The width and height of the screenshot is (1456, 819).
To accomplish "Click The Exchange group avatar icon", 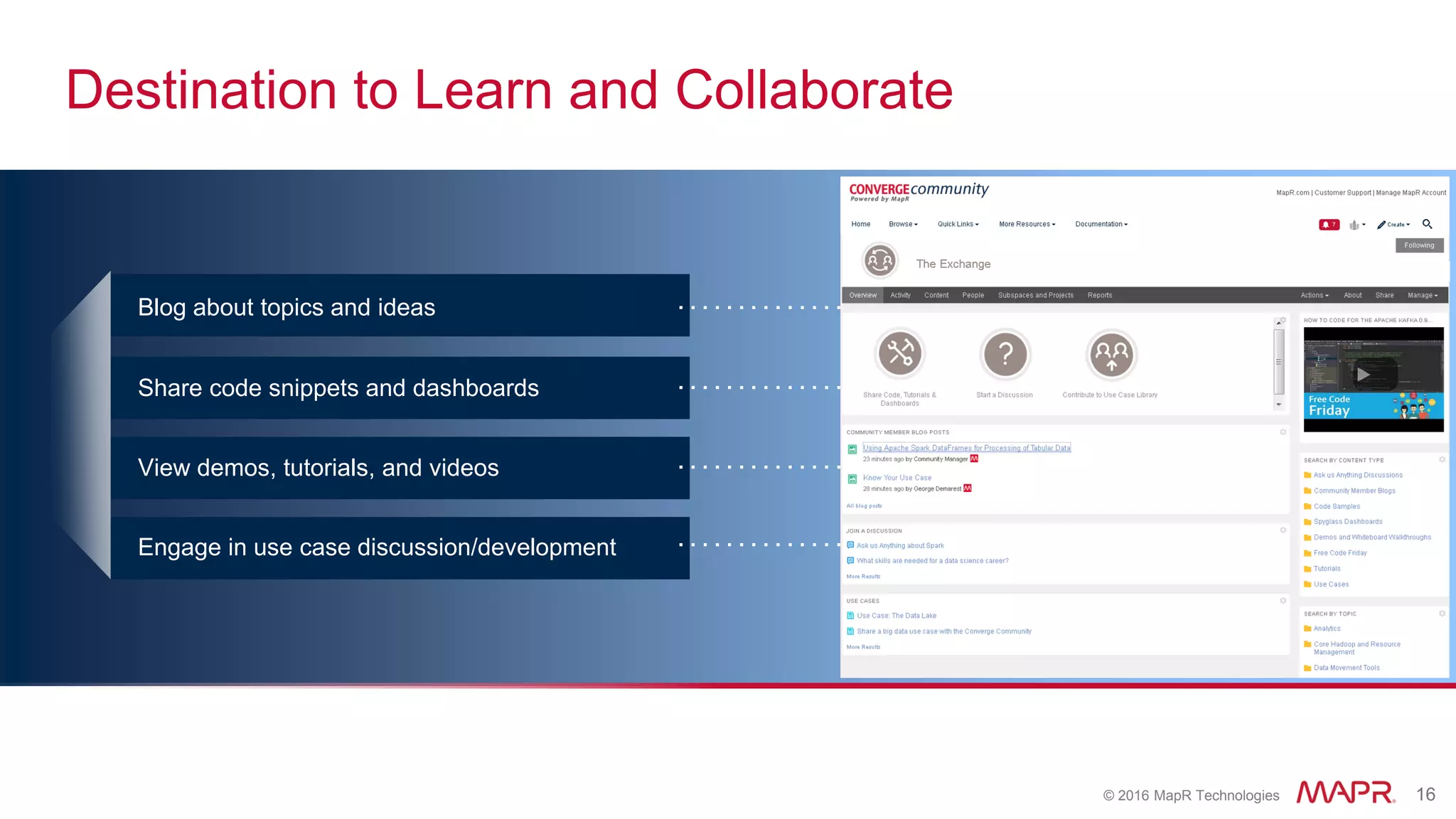I will (x=880, y=261).
